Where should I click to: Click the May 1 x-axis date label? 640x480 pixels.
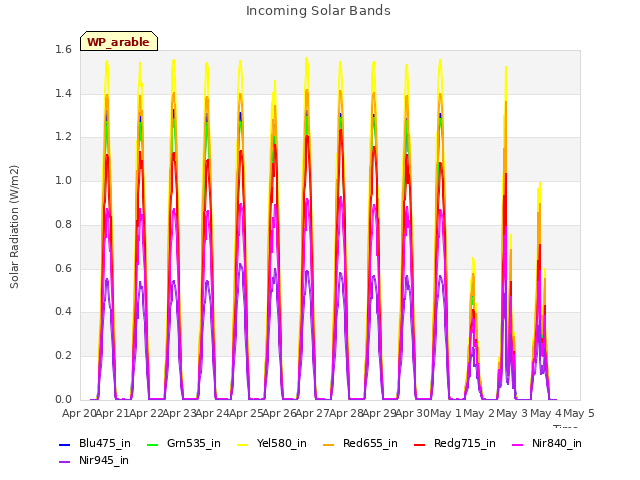[x=446, y=414]
